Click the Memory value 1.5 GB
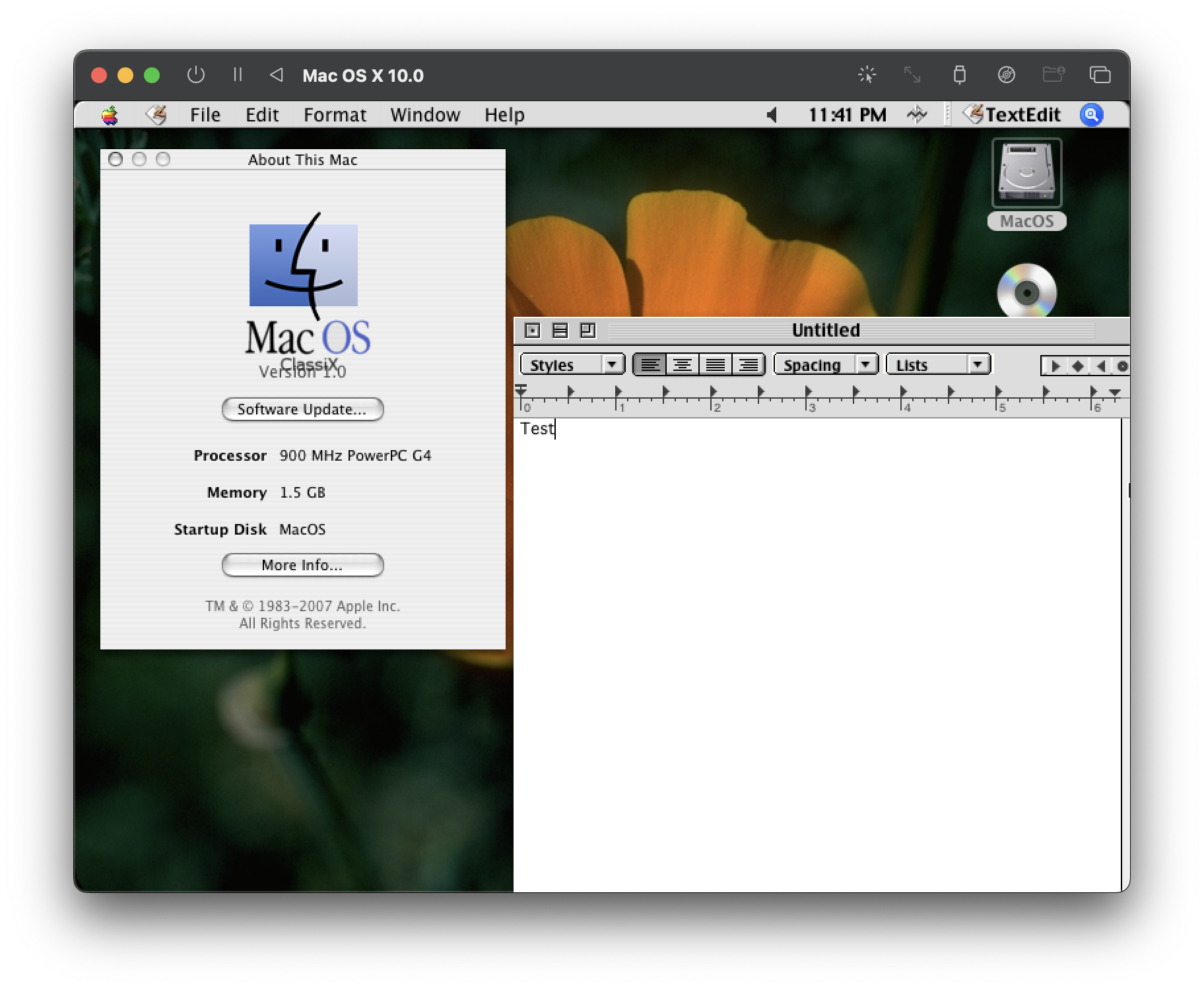 [302, 492]
